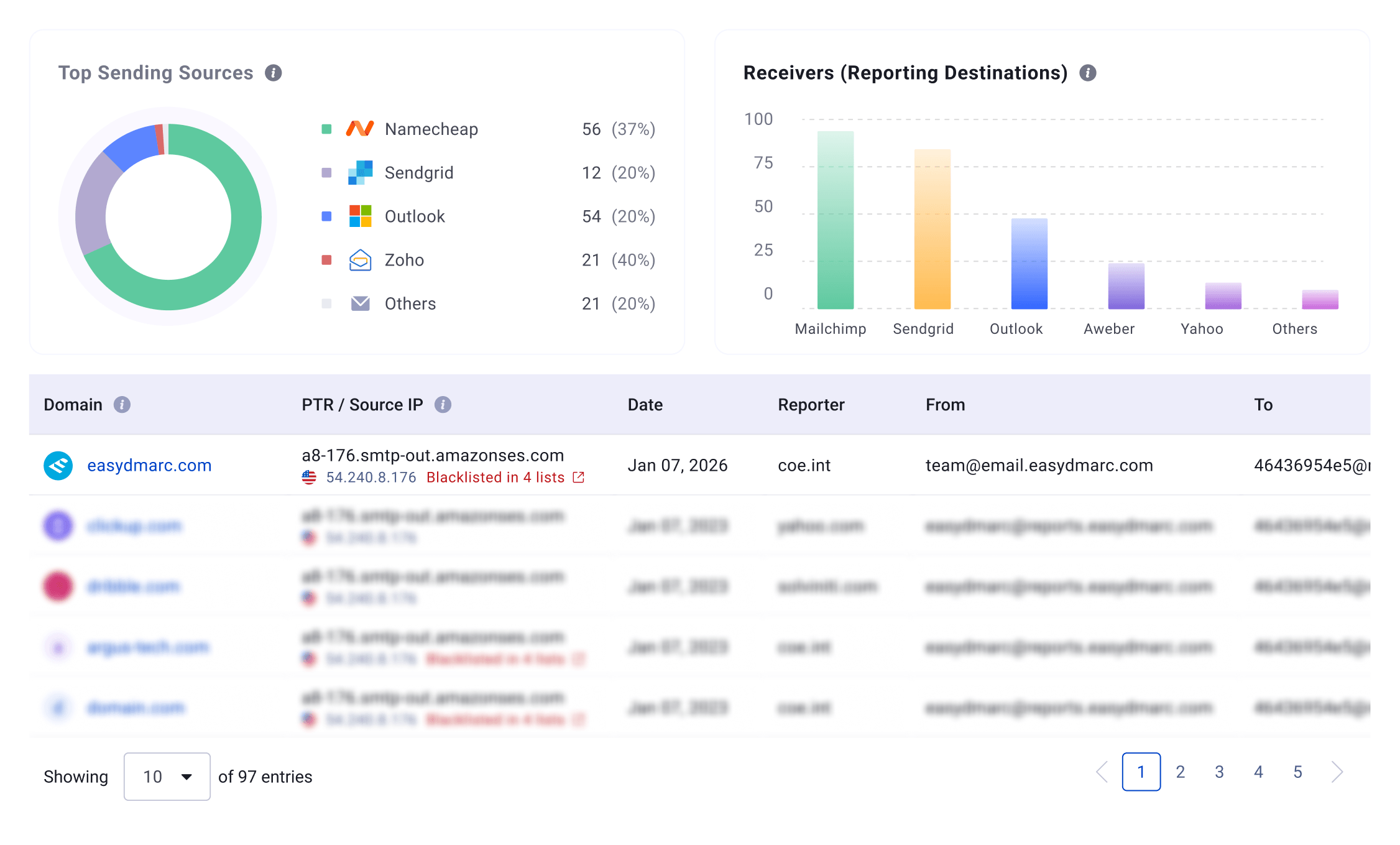Click the red Zoho legend swatch
Viewport: 1400px width, 845px height.
(x=326, y=260)
